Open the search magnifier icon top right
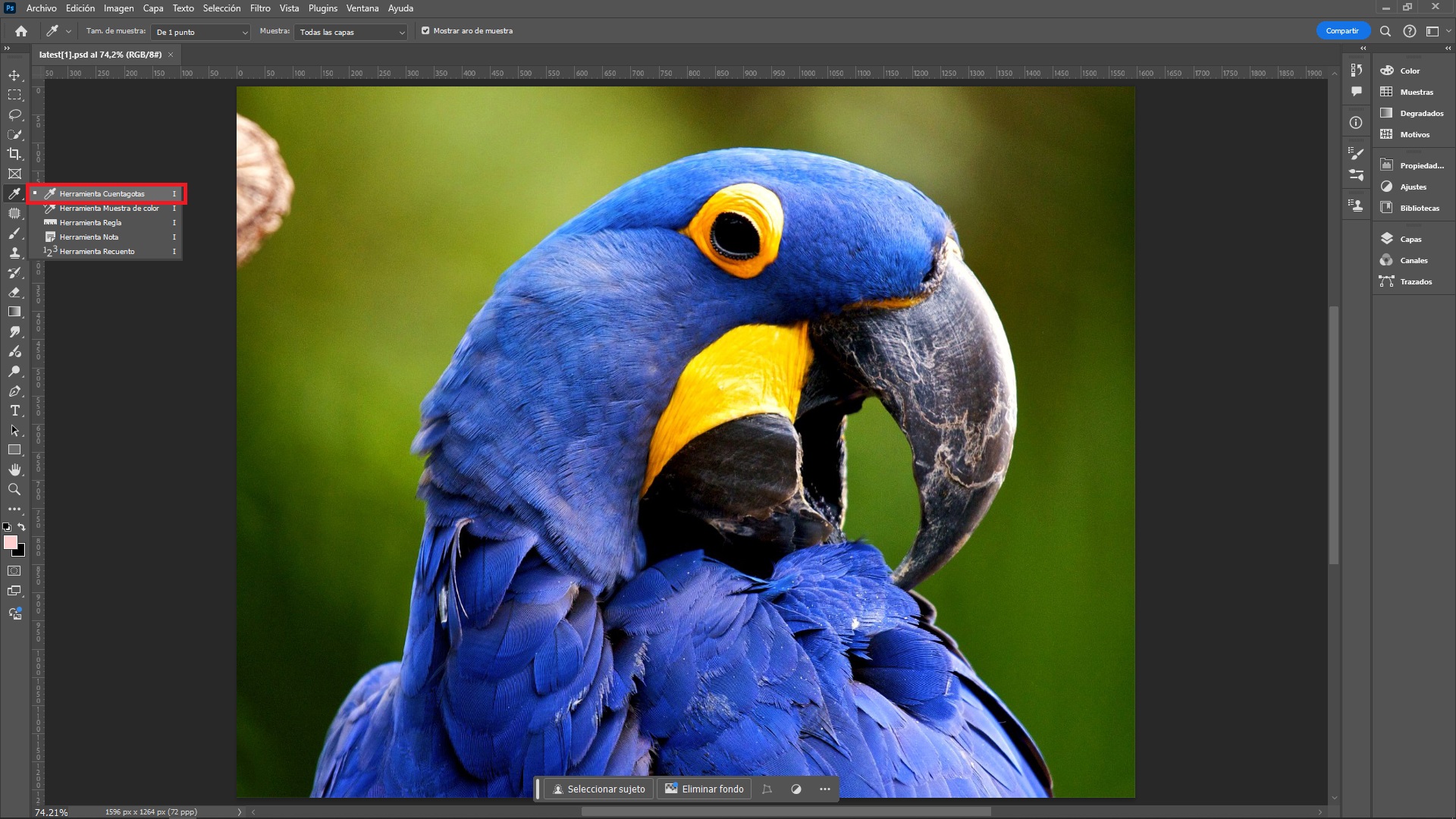Screen dimensions: 1456x819 point(1385,31)
